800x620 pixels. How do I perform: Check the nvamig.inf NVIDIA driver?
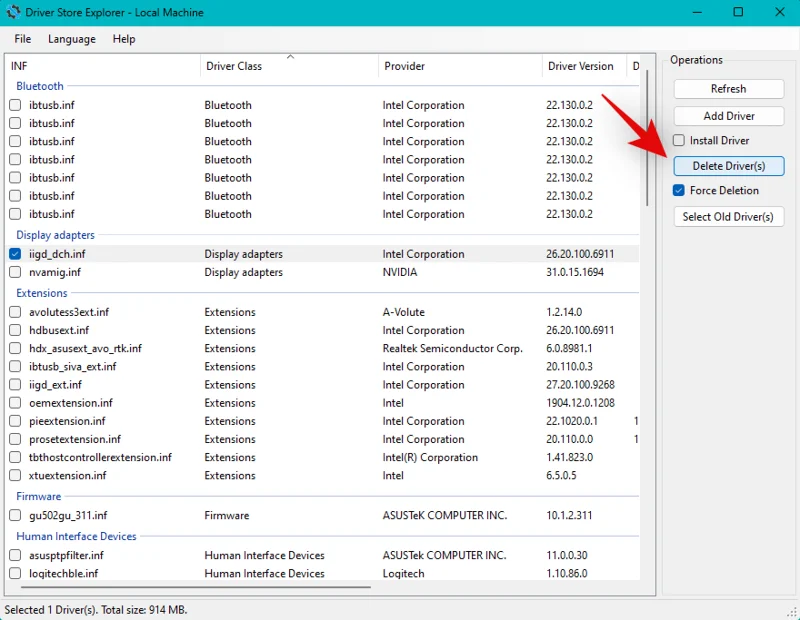pos(15,272)
